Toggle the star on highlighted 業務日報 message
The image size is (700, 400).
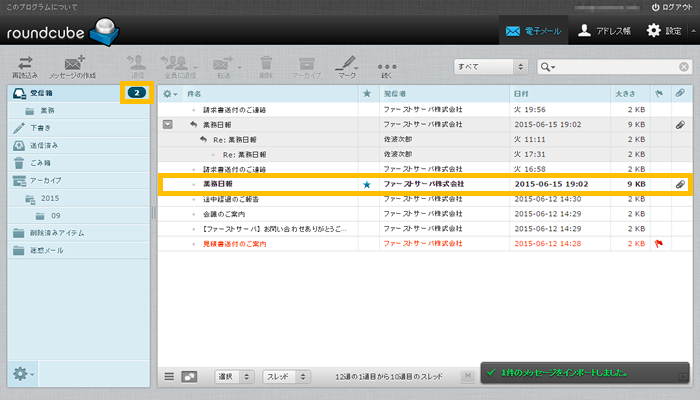point(366,185)
